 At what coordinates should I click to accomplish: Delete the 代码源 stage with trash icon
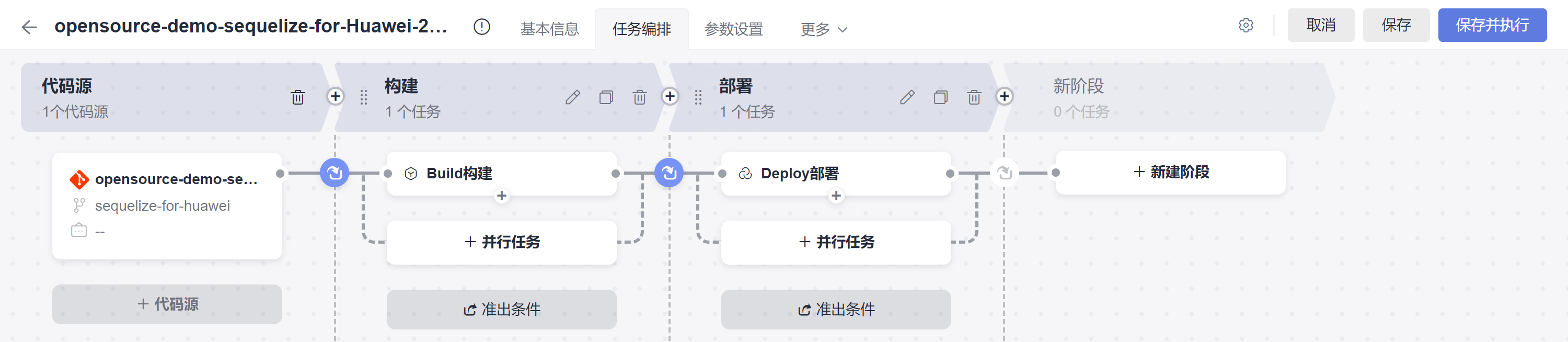(297, 97)
